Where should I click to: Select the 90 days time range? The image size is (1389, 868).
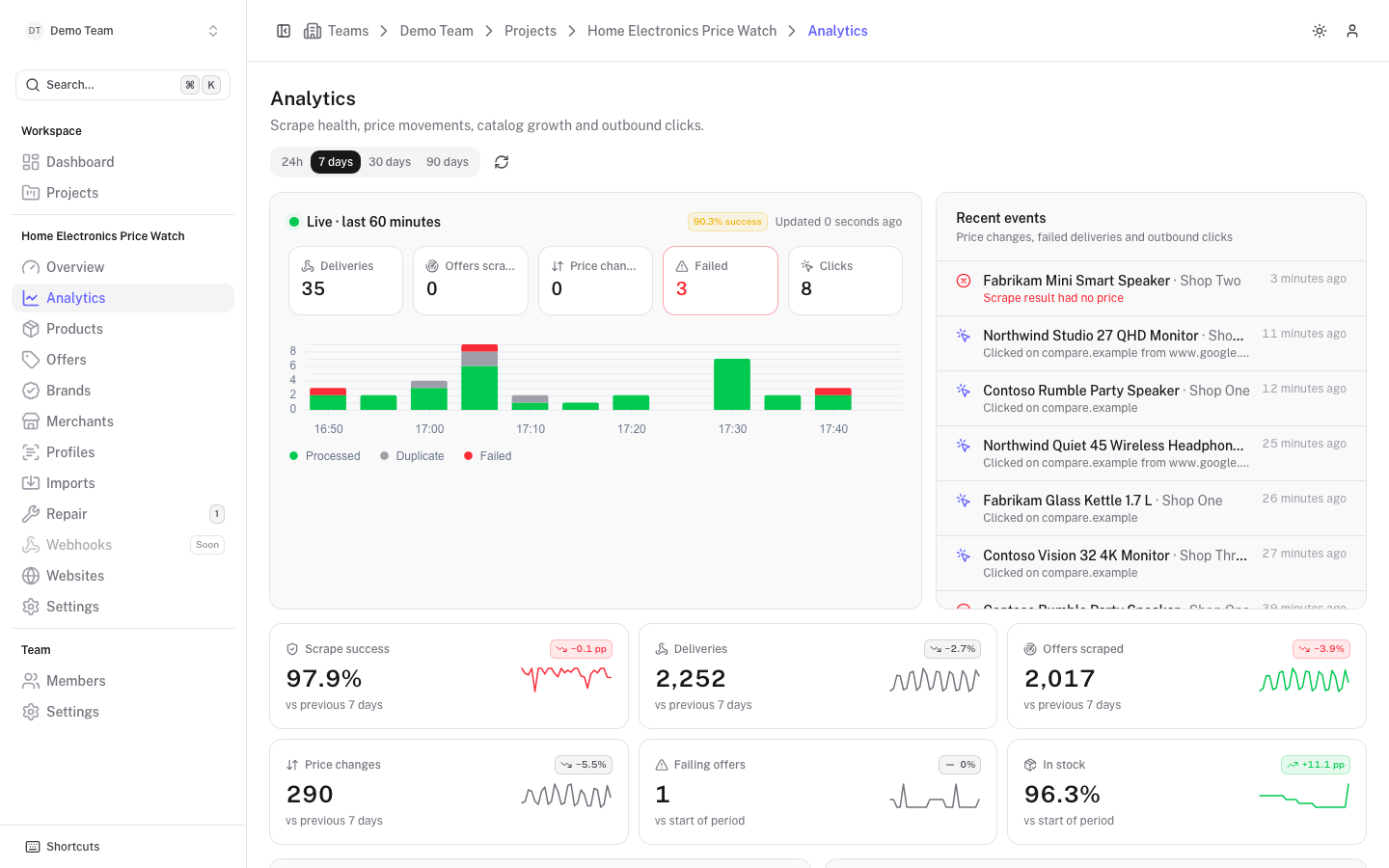pos(448,162)
